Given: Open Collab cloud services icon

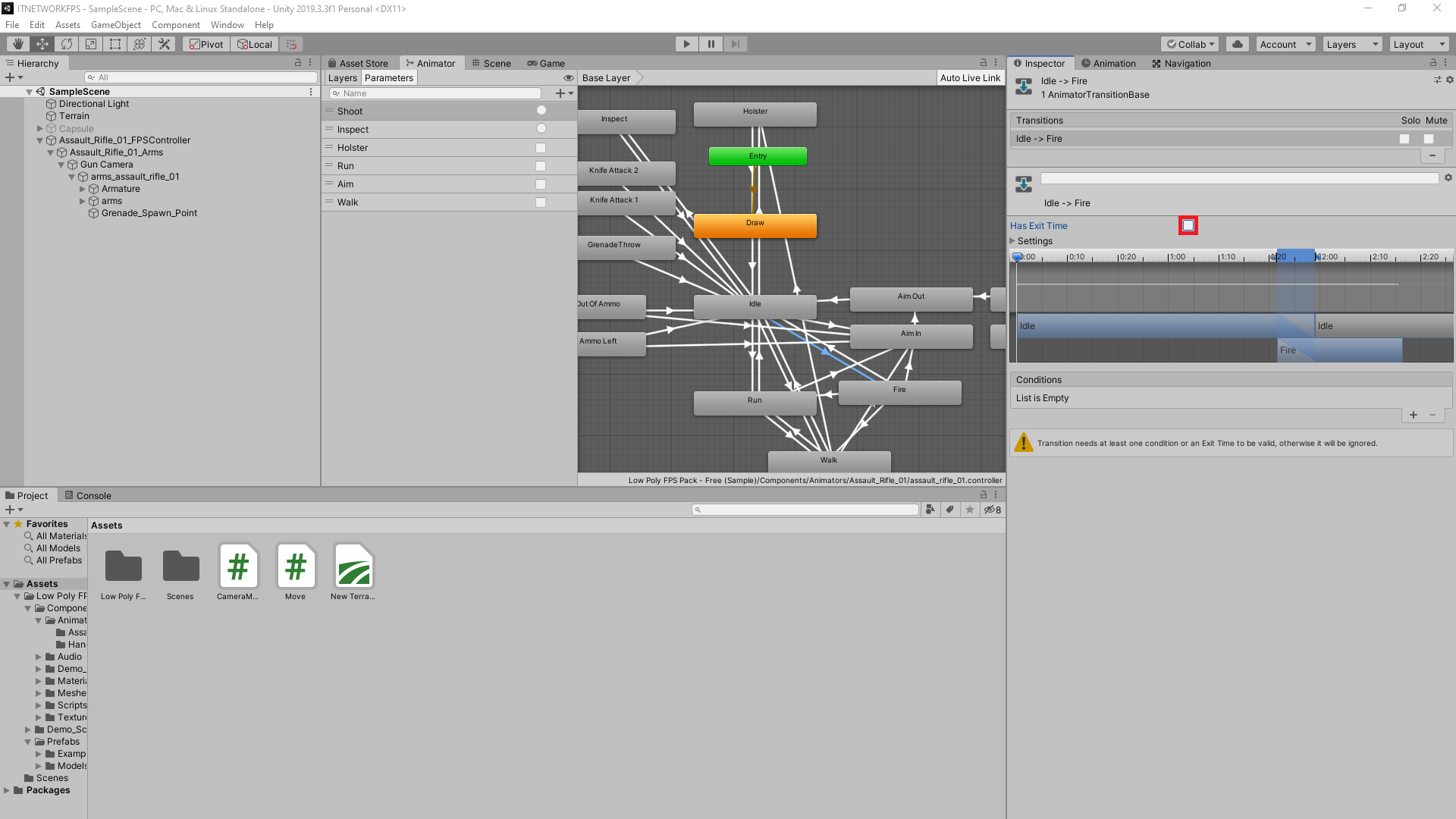Looking at the screenshot, I should tap(1238, 43).
